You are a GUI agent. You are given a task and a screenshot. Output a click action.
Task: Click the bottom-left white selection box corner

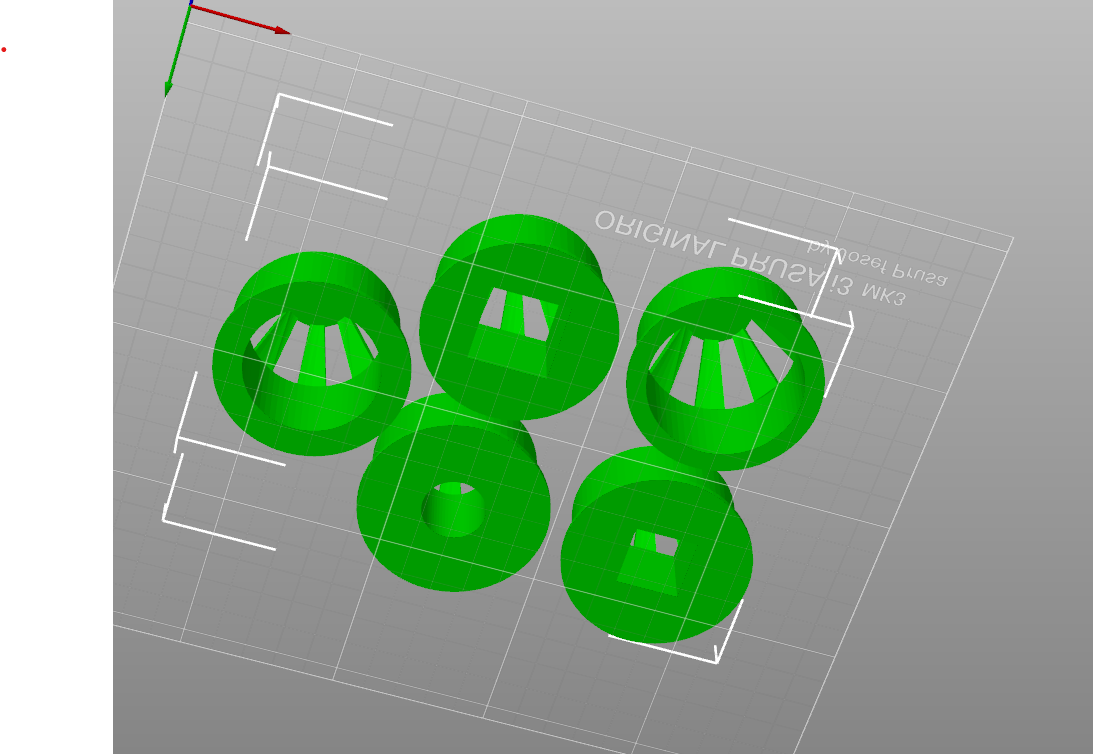(165, 518)
